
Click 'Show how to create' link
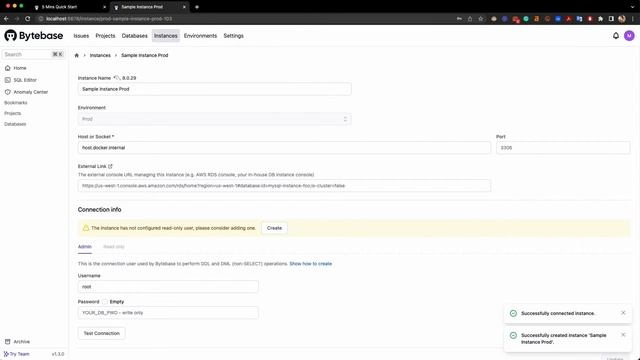point(311,264)
